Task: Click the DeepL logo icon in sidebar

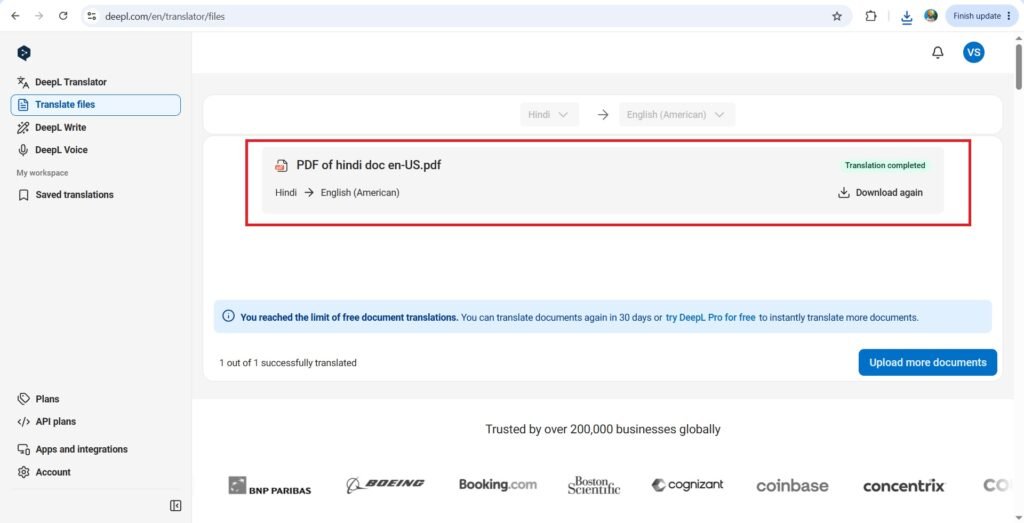Action: point(24,53)
